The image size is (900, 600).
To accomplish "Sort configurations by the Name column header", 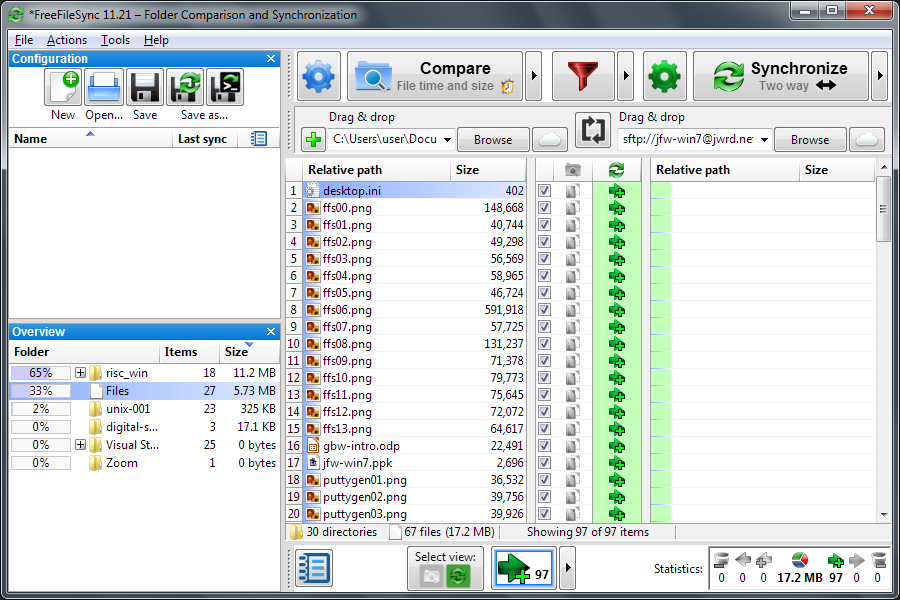I will [x=90, y=139].
